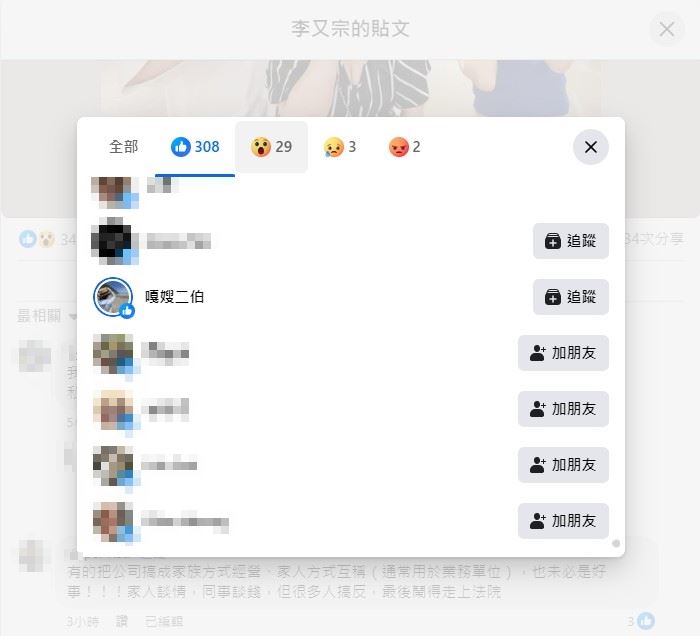Open the Sad reactions tab with 3
The image size is (700, 636).
coord(340,147)
